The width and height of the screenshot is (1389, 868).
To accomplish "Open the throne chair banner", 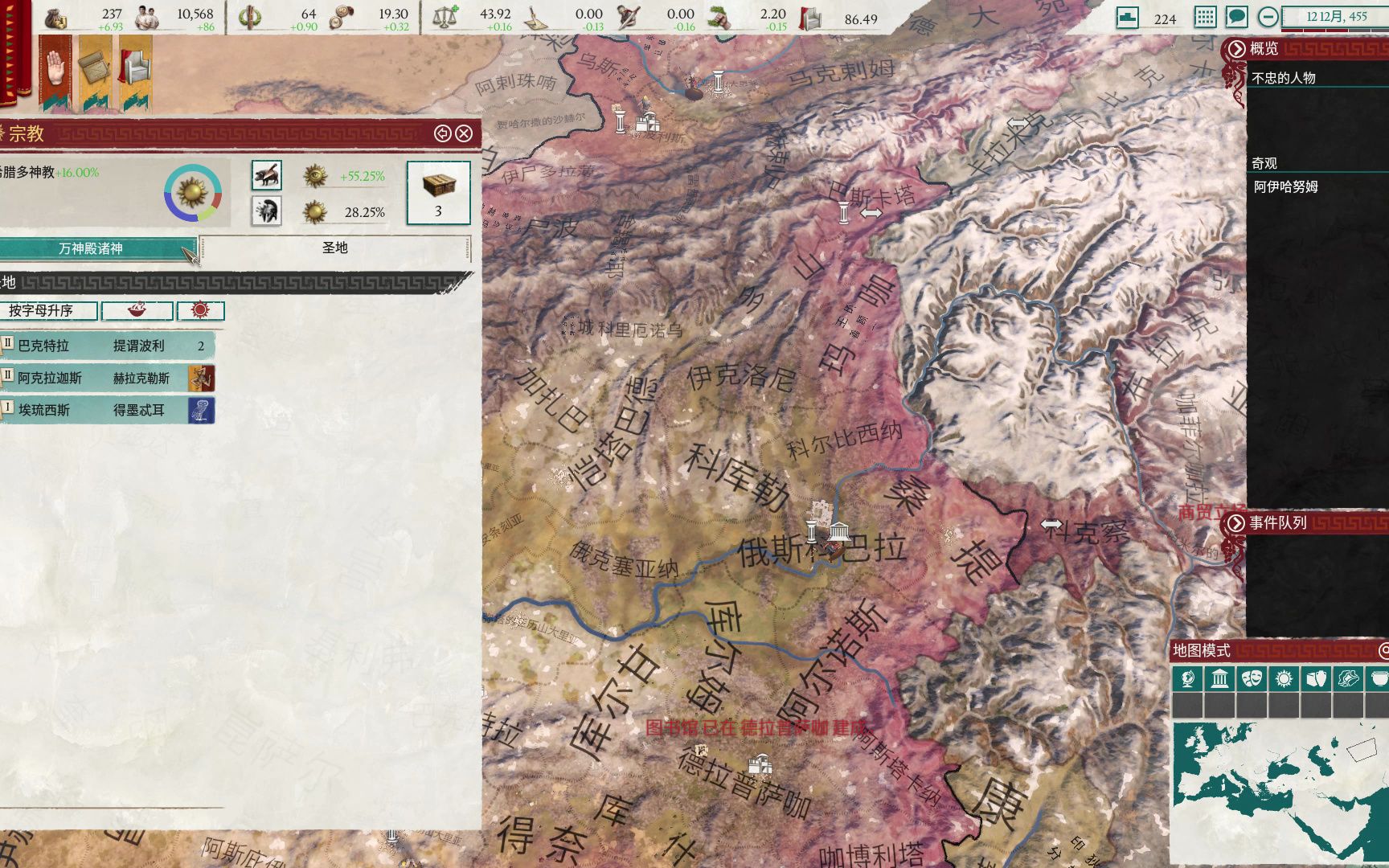I will tap(135, 72).
